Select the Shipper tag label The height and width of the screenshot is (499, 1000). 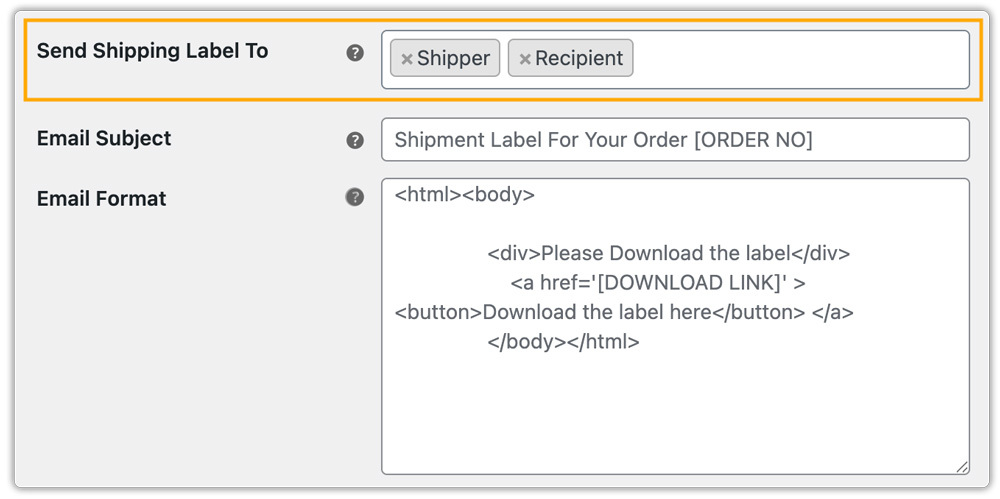[x=454, y=59]
